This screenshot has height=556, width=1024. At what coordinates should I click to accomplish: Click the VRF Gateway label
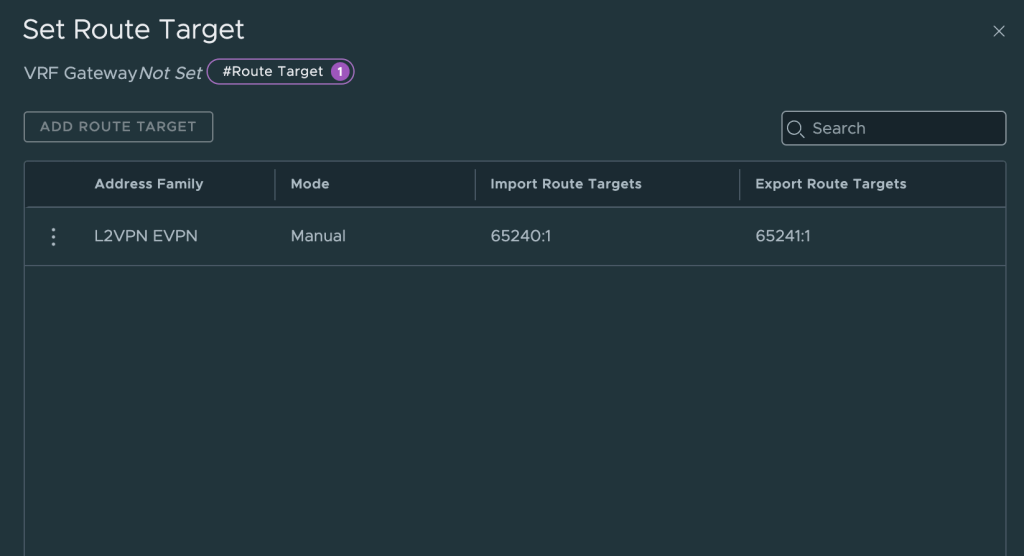pos(79,73)
